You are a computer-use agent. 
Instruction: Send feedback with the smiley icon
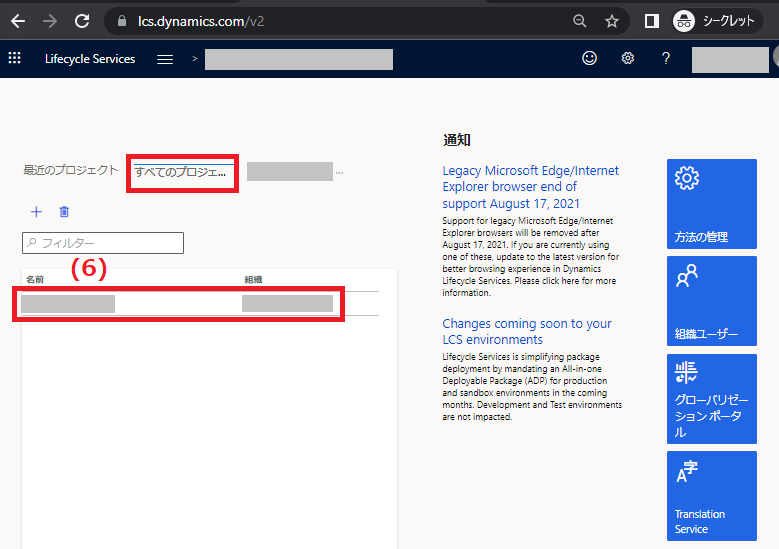tap(589, 58)
